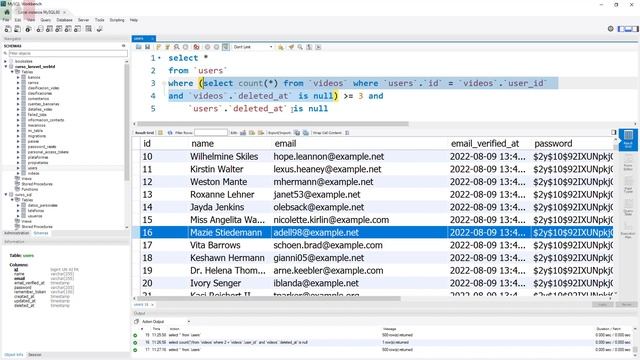Toggle the invisible characters icon
The width and height of the screenshot is (640, 360).
(309, 47)
